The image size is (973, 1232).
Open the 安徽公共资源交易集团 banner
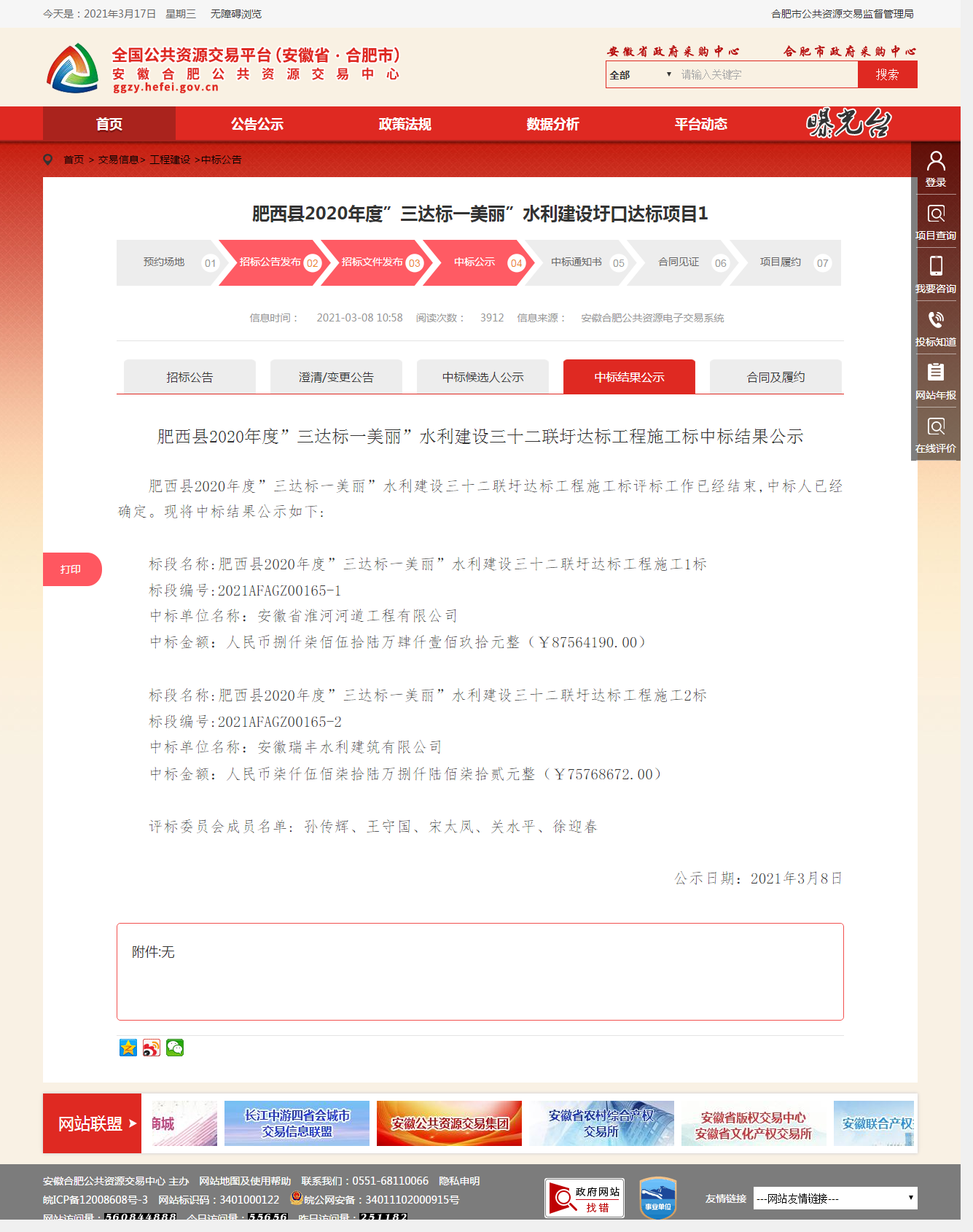coord(449,1123)
